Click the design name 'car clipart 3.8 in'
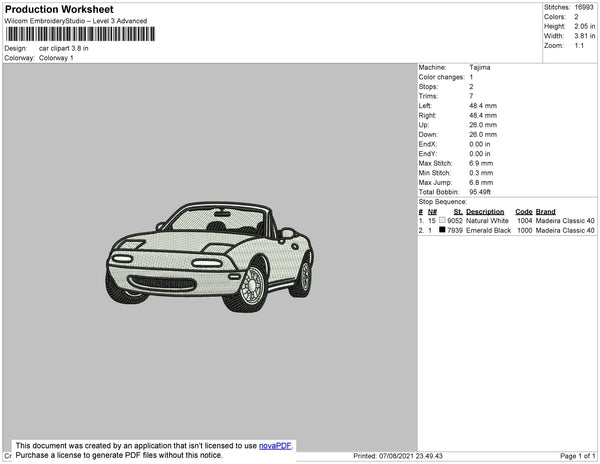 coord(64,48)
